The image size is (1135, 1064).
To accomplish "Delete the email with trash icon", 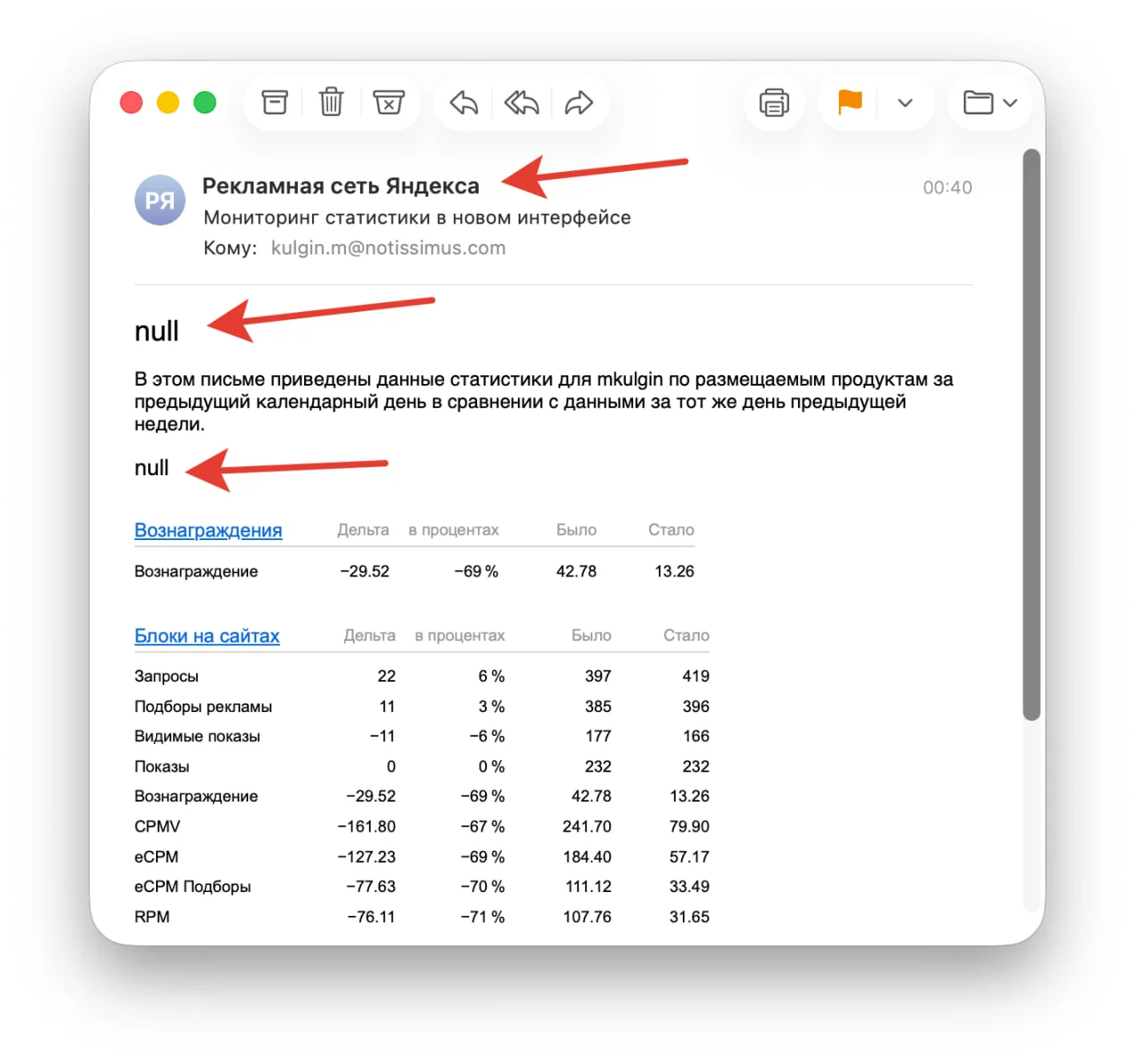I will coord(331,103).
